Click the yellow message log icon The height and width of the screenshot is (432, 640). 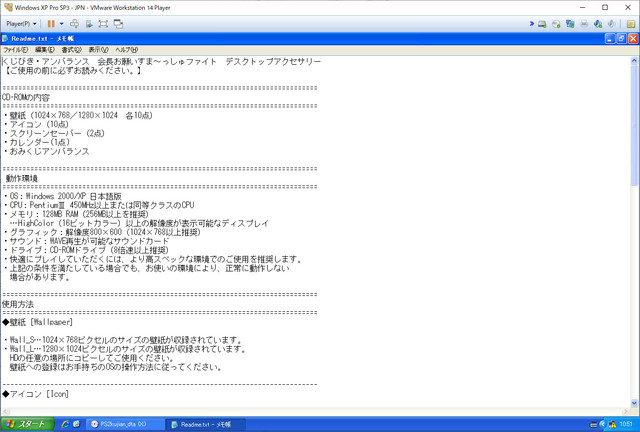pyautogui.click(x=631, y=24)
